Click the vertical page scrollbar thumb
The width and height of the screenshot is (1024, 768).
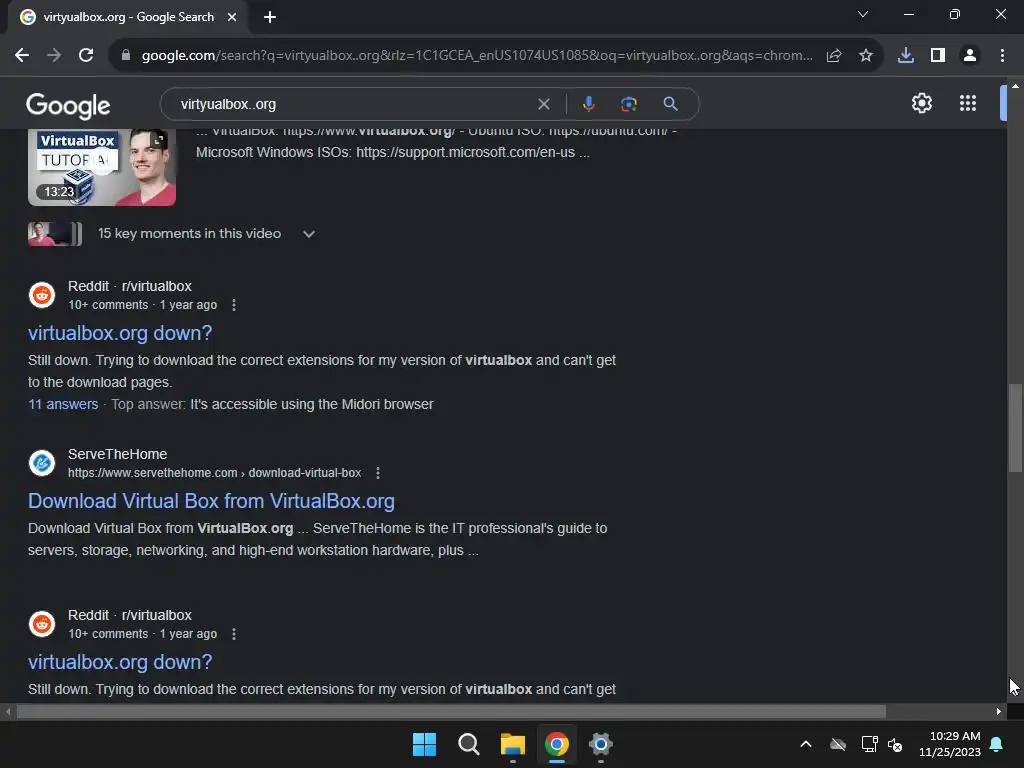click(x=1015, y=428)
